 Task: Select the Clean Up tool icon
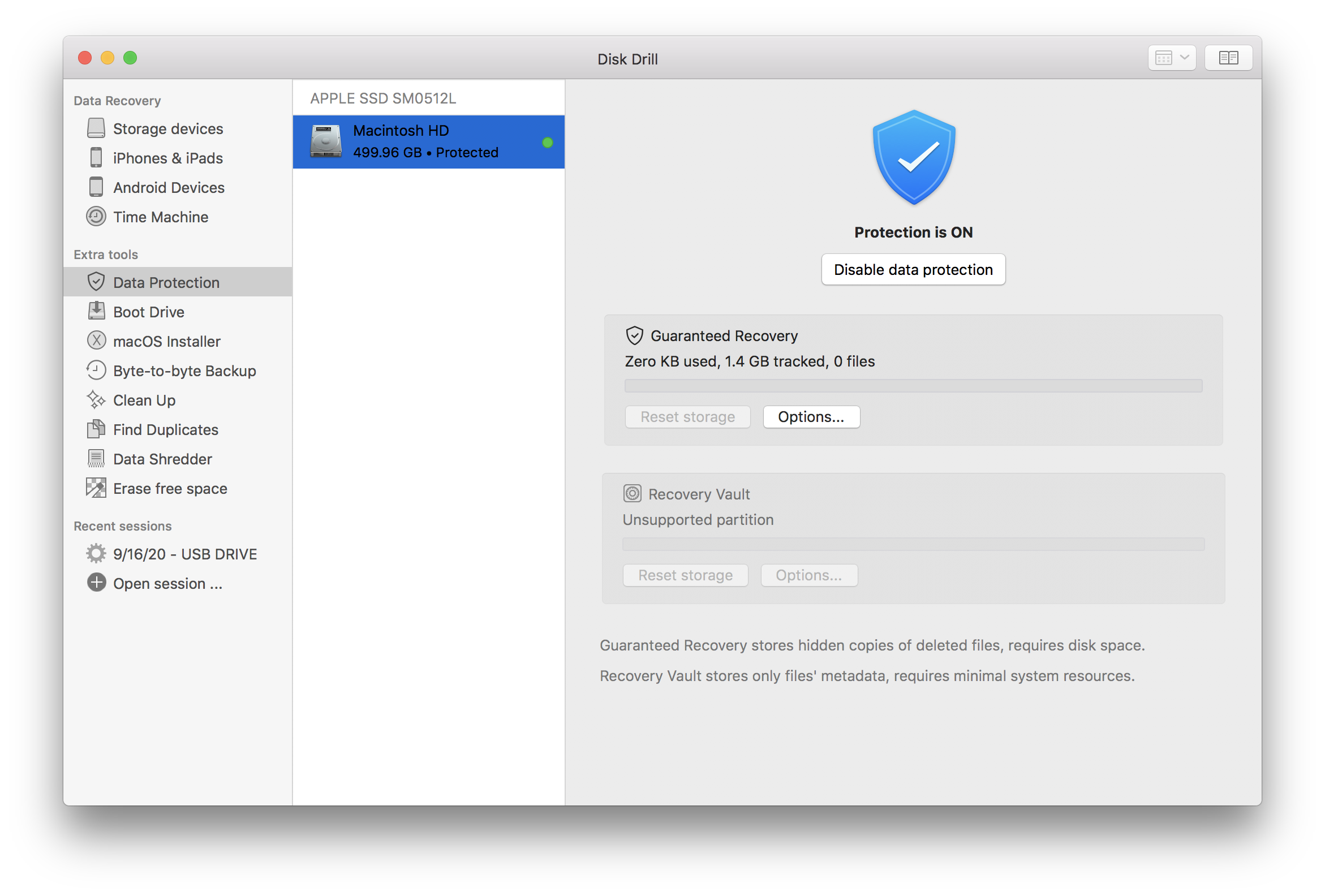pyautogui.click(x=96, y=399)
